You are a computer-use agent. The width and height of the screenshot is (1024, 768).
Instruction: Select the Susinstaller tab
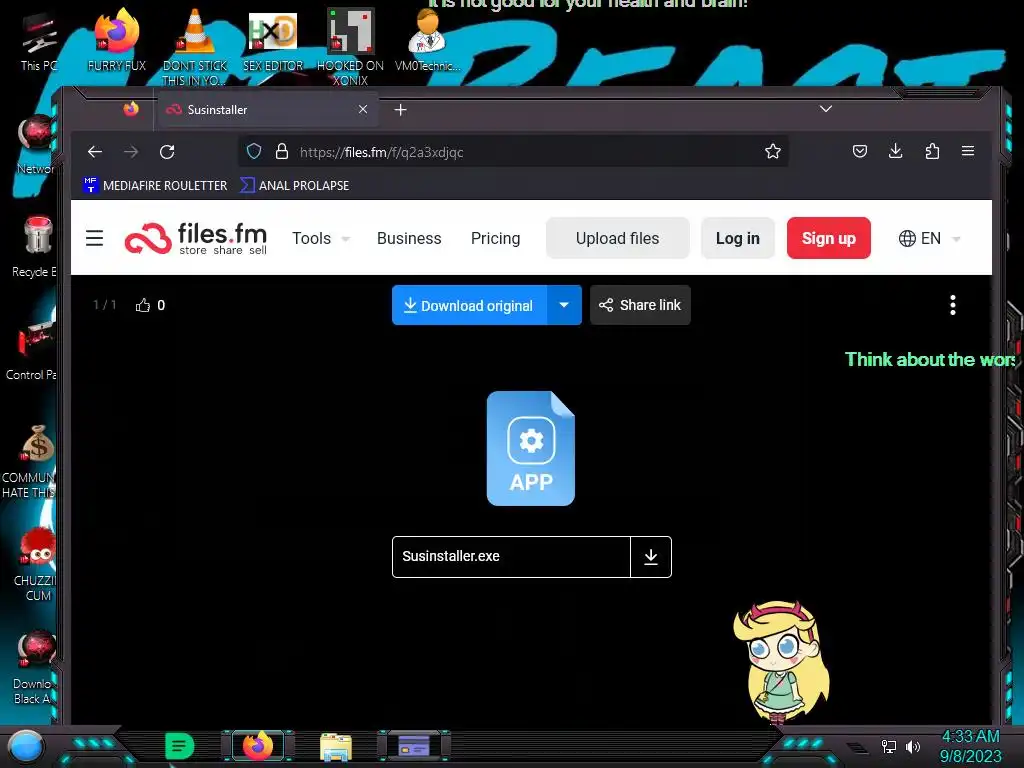(x=266, y=110)
